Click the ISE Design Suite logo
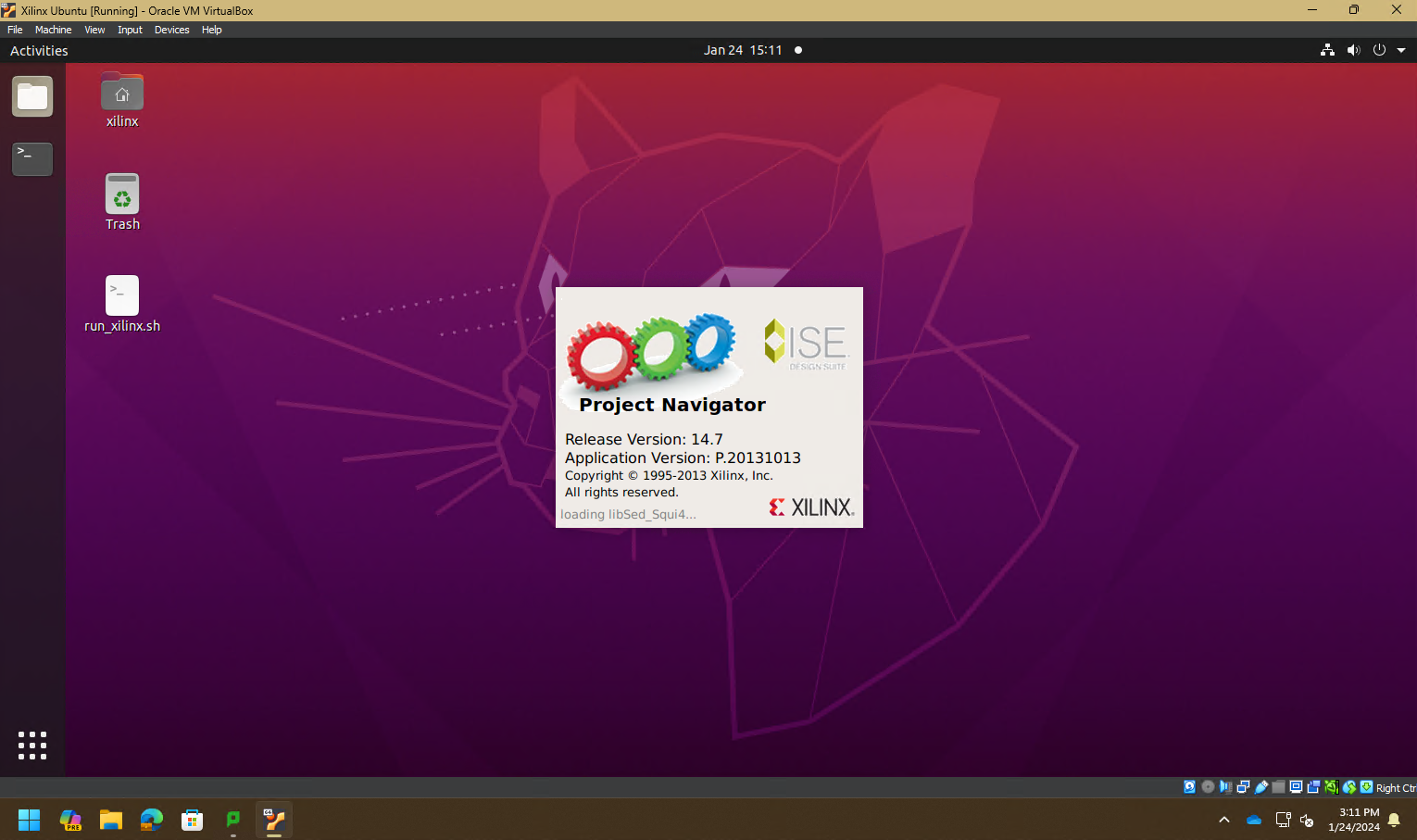 [x=806, y=345]
